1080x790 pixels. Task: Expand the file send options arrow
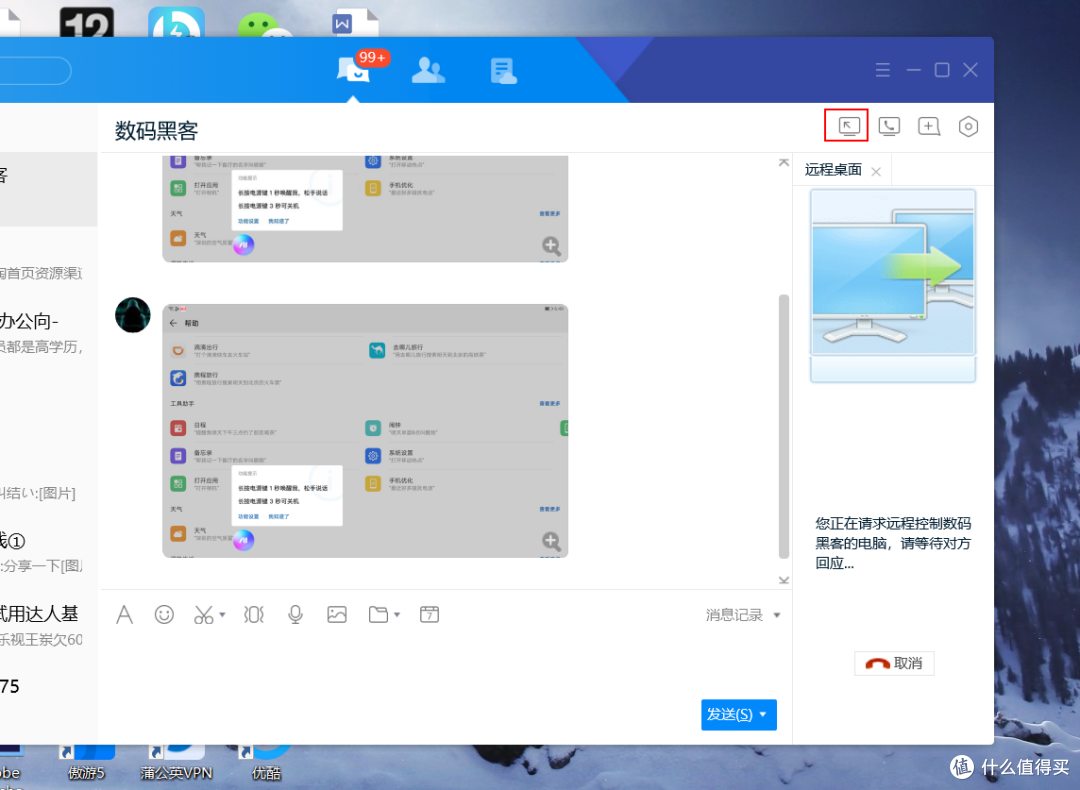click(397, 614)
